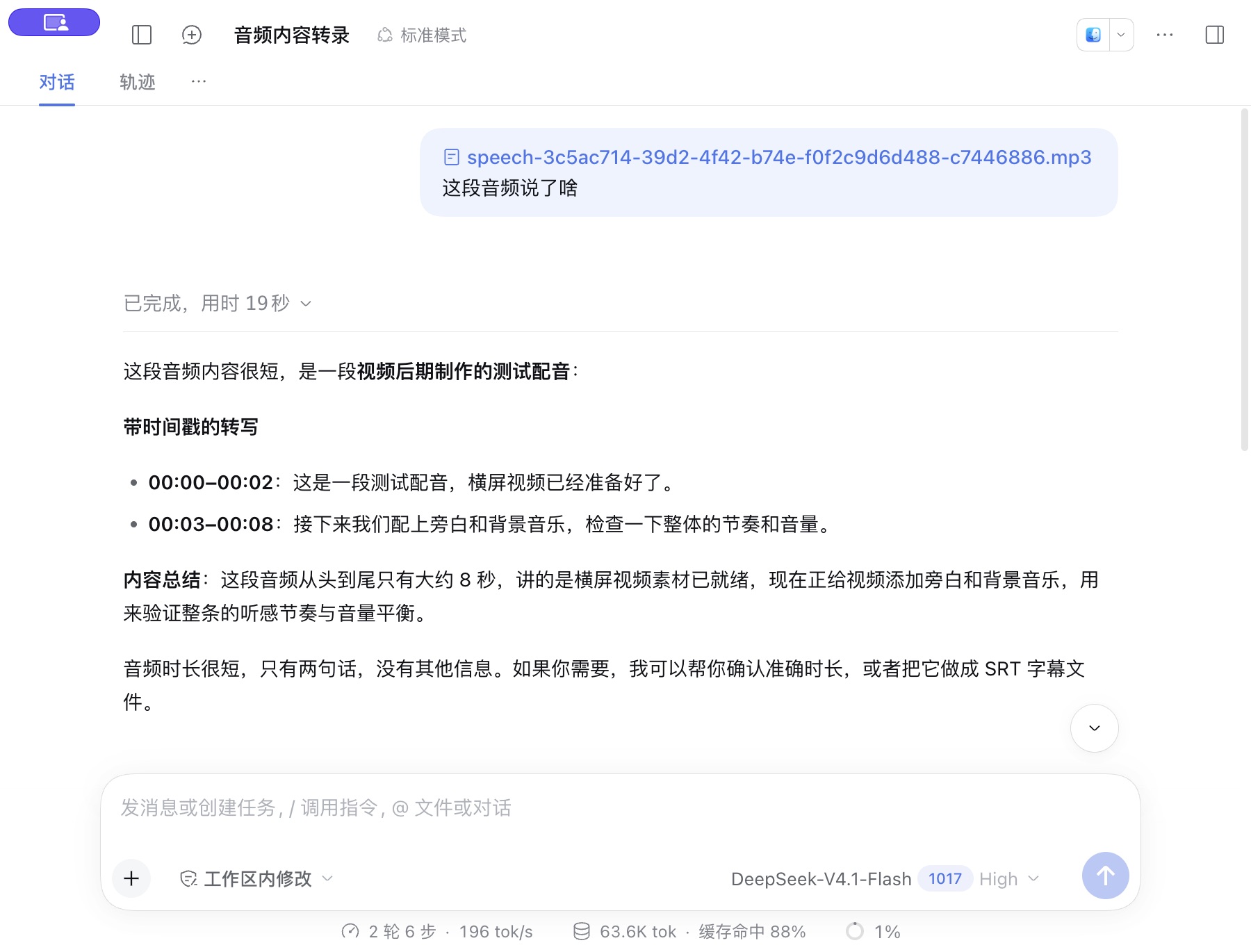Toggle the left sidebar panel icon
The width and height of the screenshot is (1251, 952).
(x=142, y=35)
